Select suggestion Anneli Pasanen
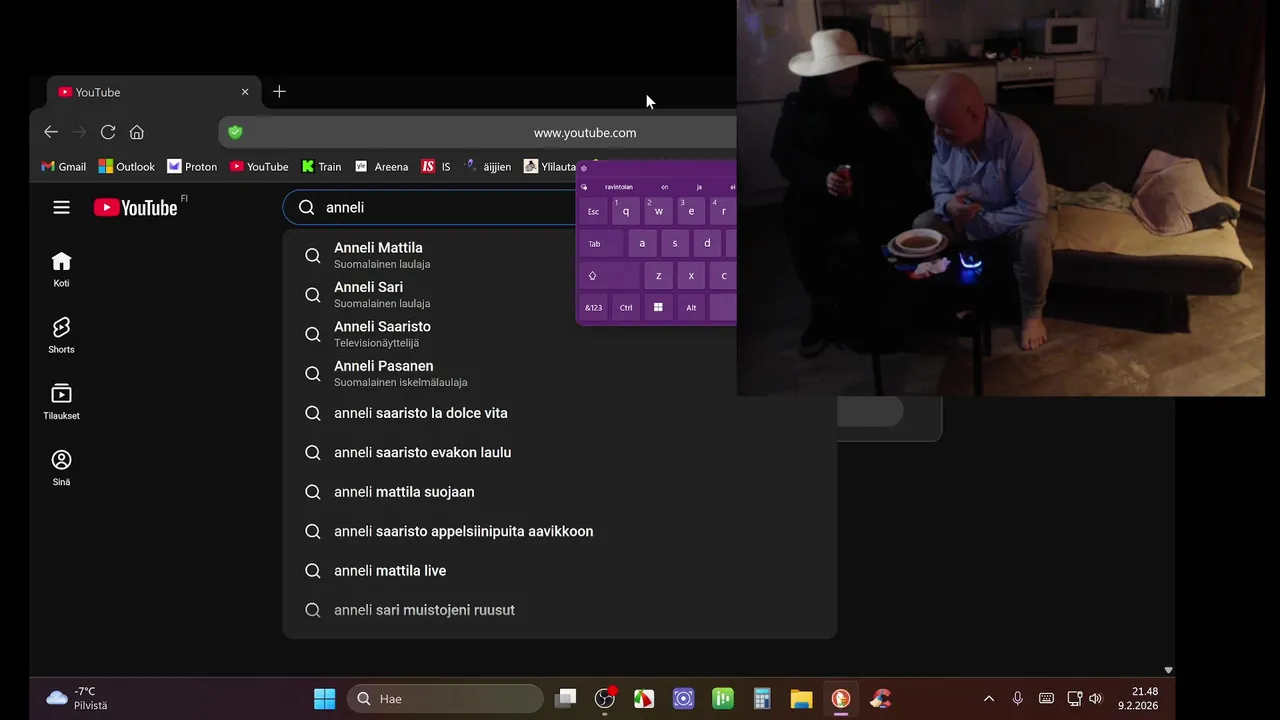 [559, 373]
